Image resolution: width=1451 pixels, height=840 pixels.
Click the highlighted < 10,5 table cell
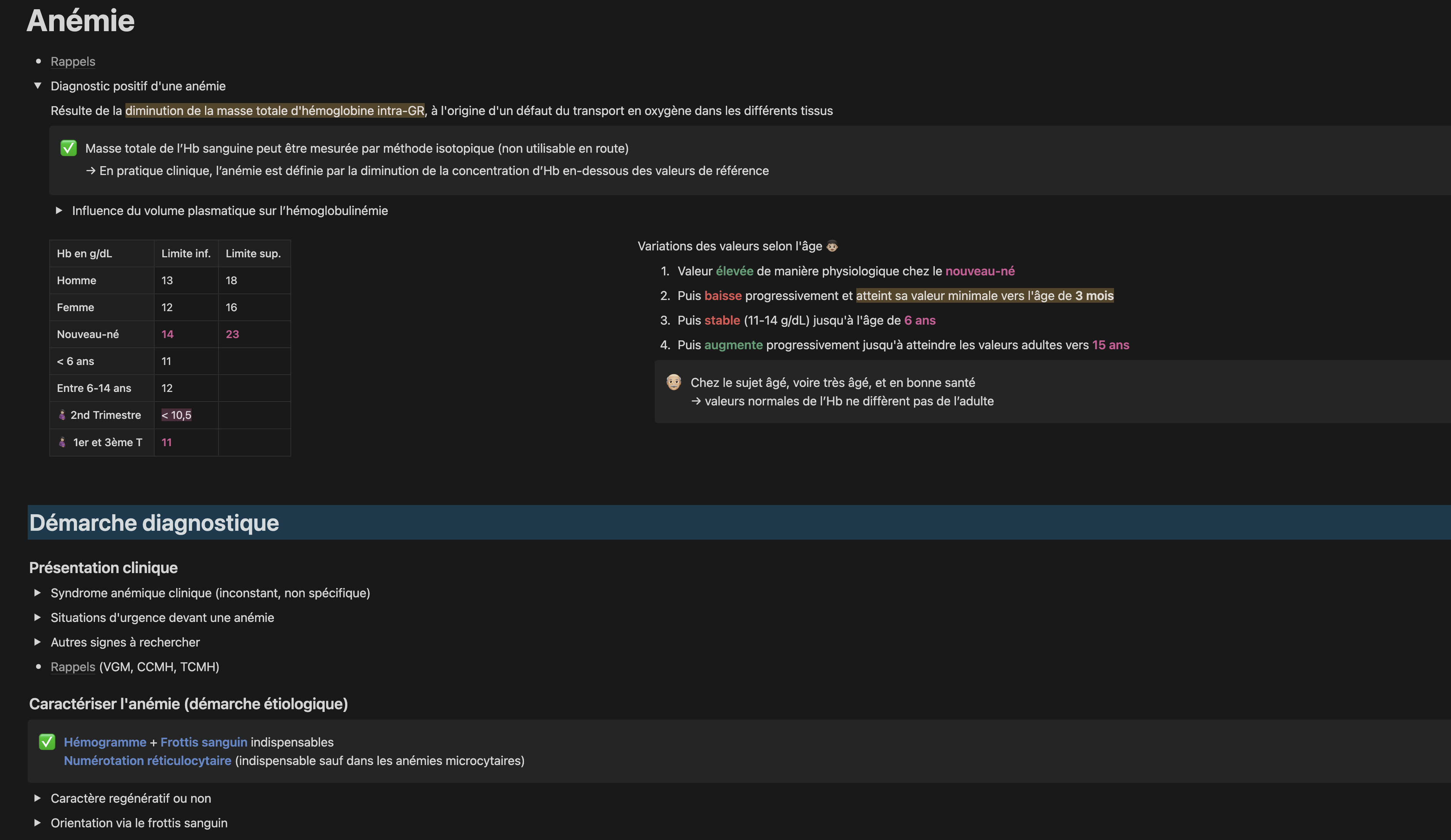(176, 415)
